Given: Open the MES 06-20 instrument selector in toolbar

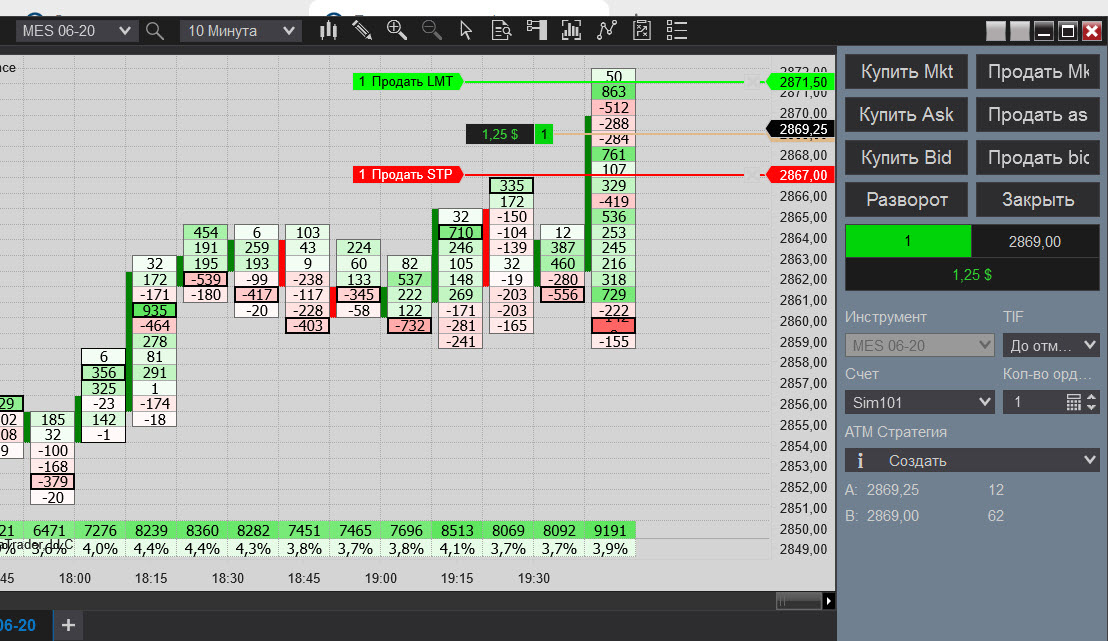Looking at the screenshot, I should [76, 31].
